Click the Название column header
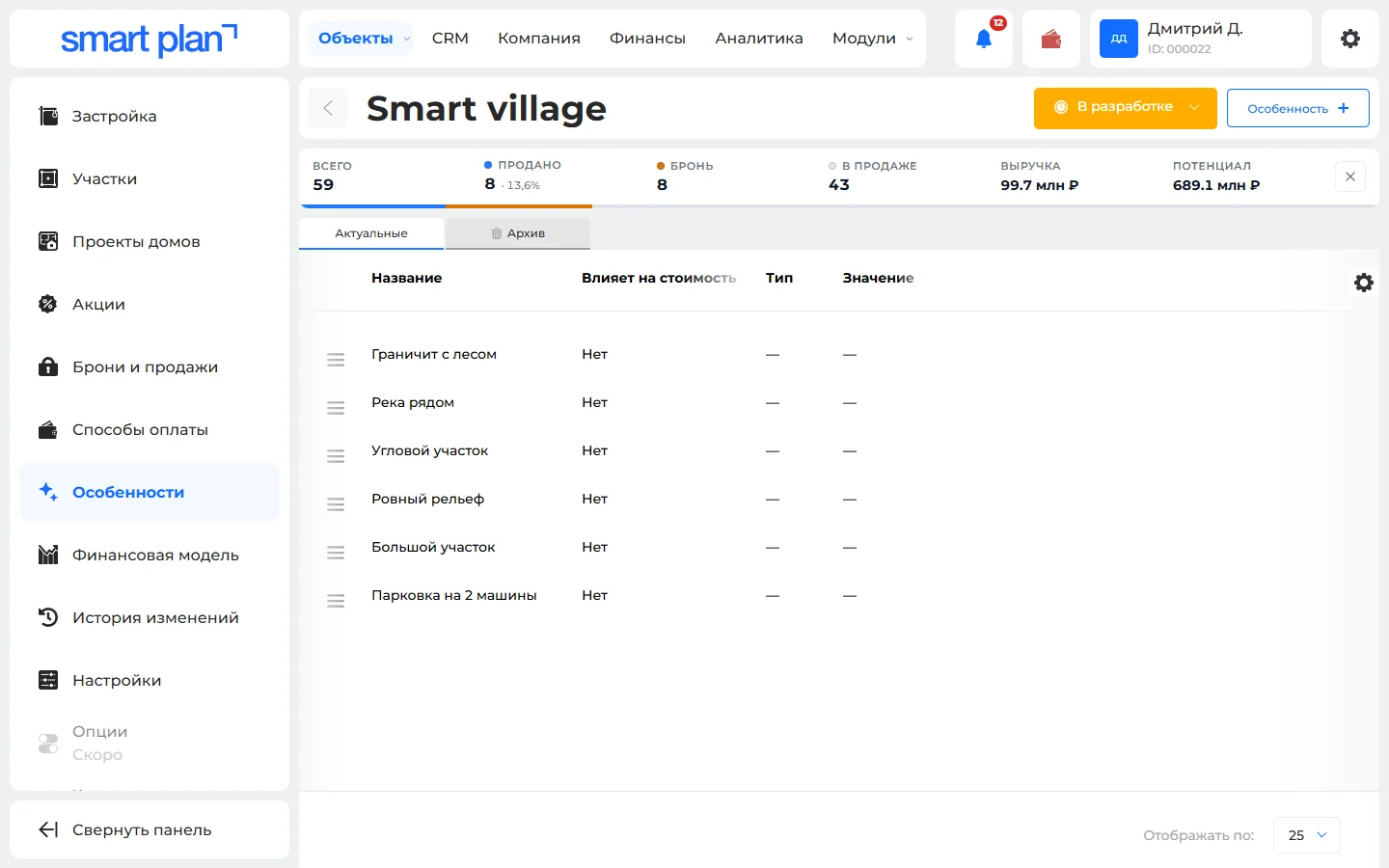This screenshot has width=1389, height=868. pos(407,278)
